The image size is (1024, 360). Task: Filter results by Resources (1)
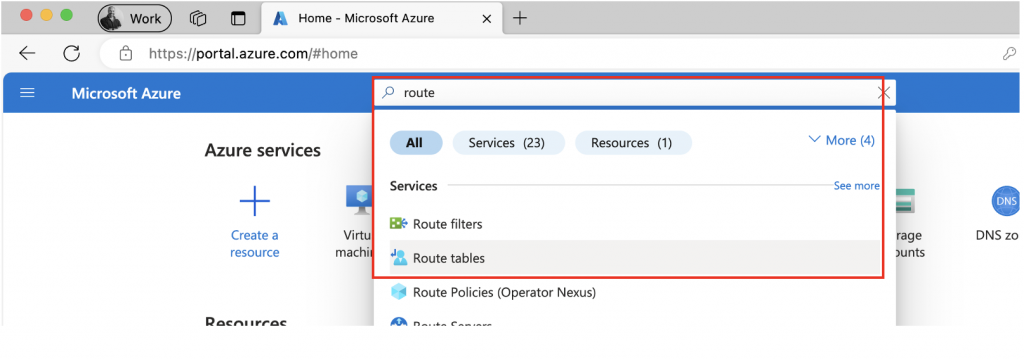(x=633, y=142)
